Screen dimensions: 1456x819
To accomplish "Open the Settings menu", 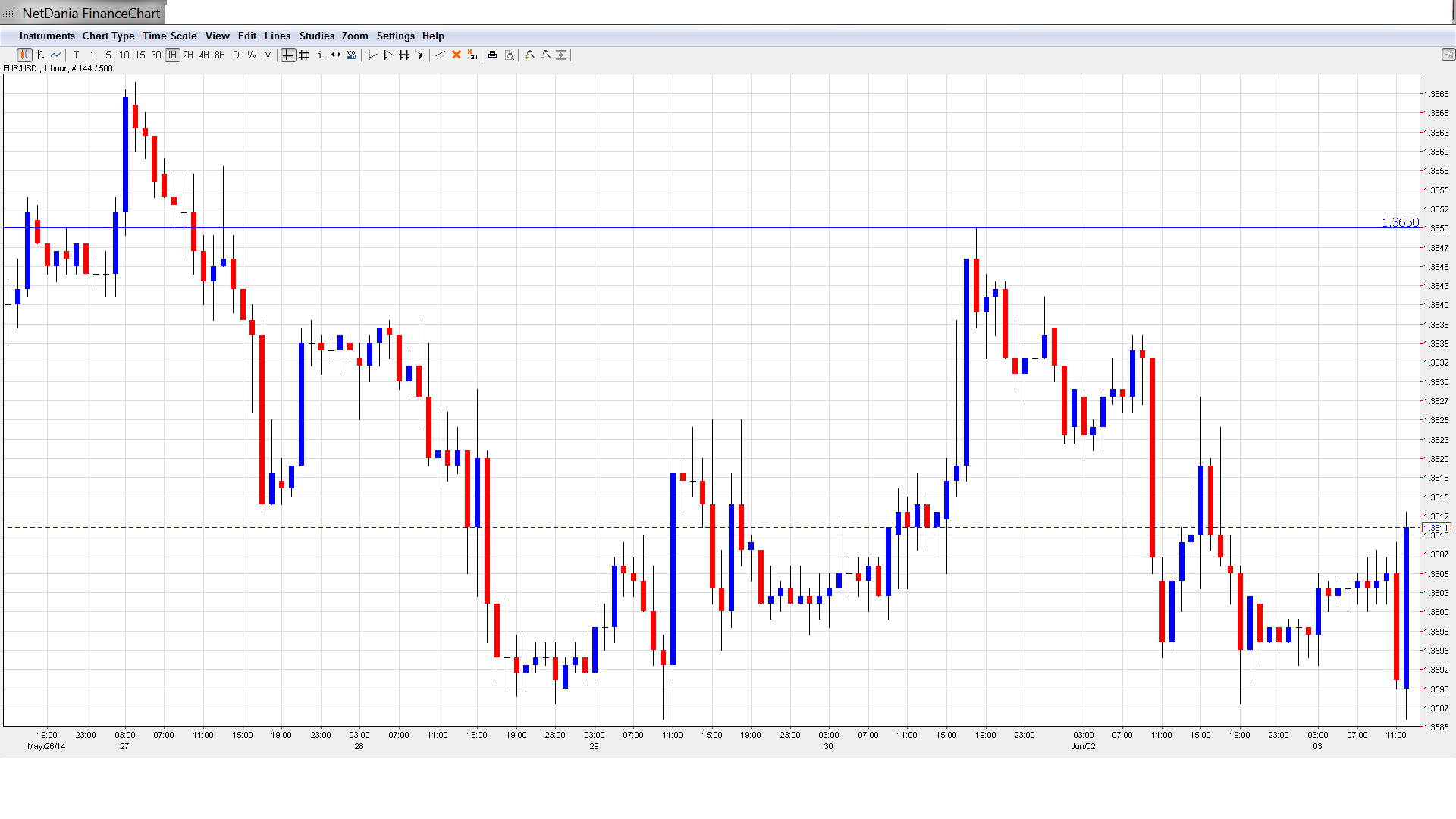I will coord(396,36).
